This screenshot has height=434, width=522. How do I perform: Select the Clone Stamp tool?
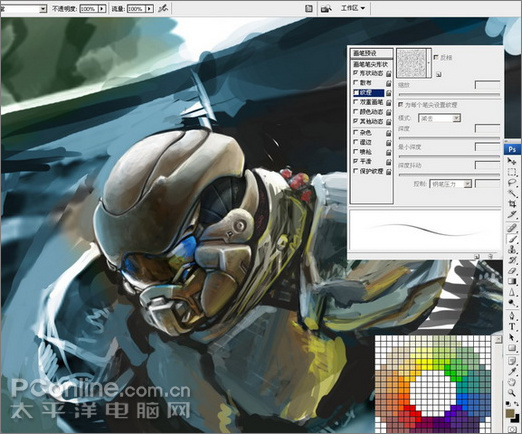511,249
